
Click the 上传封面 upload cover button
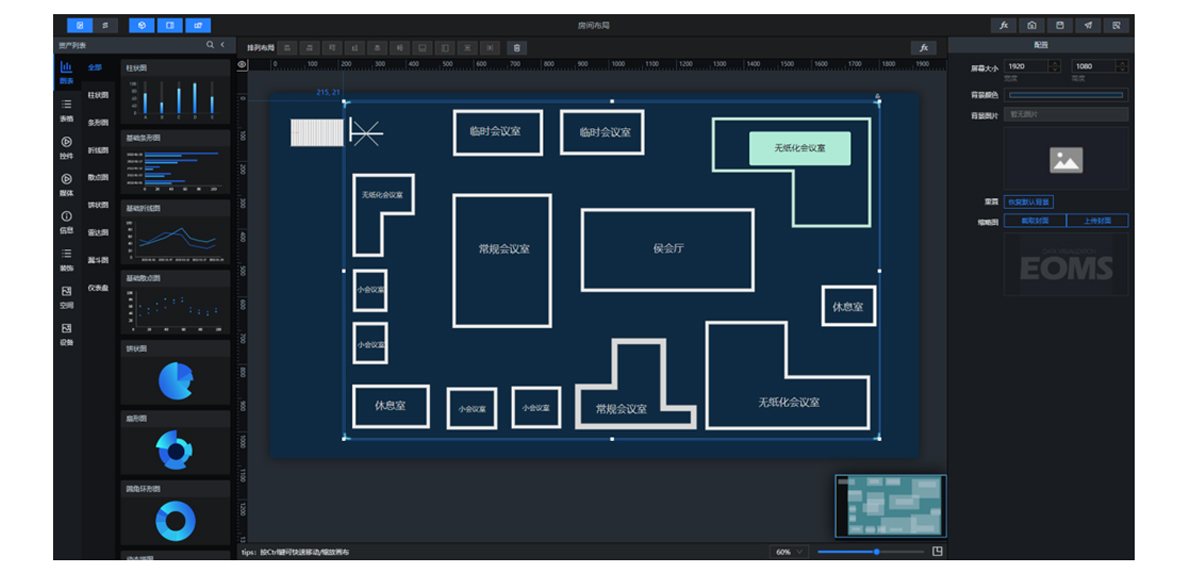point(1097,220)
